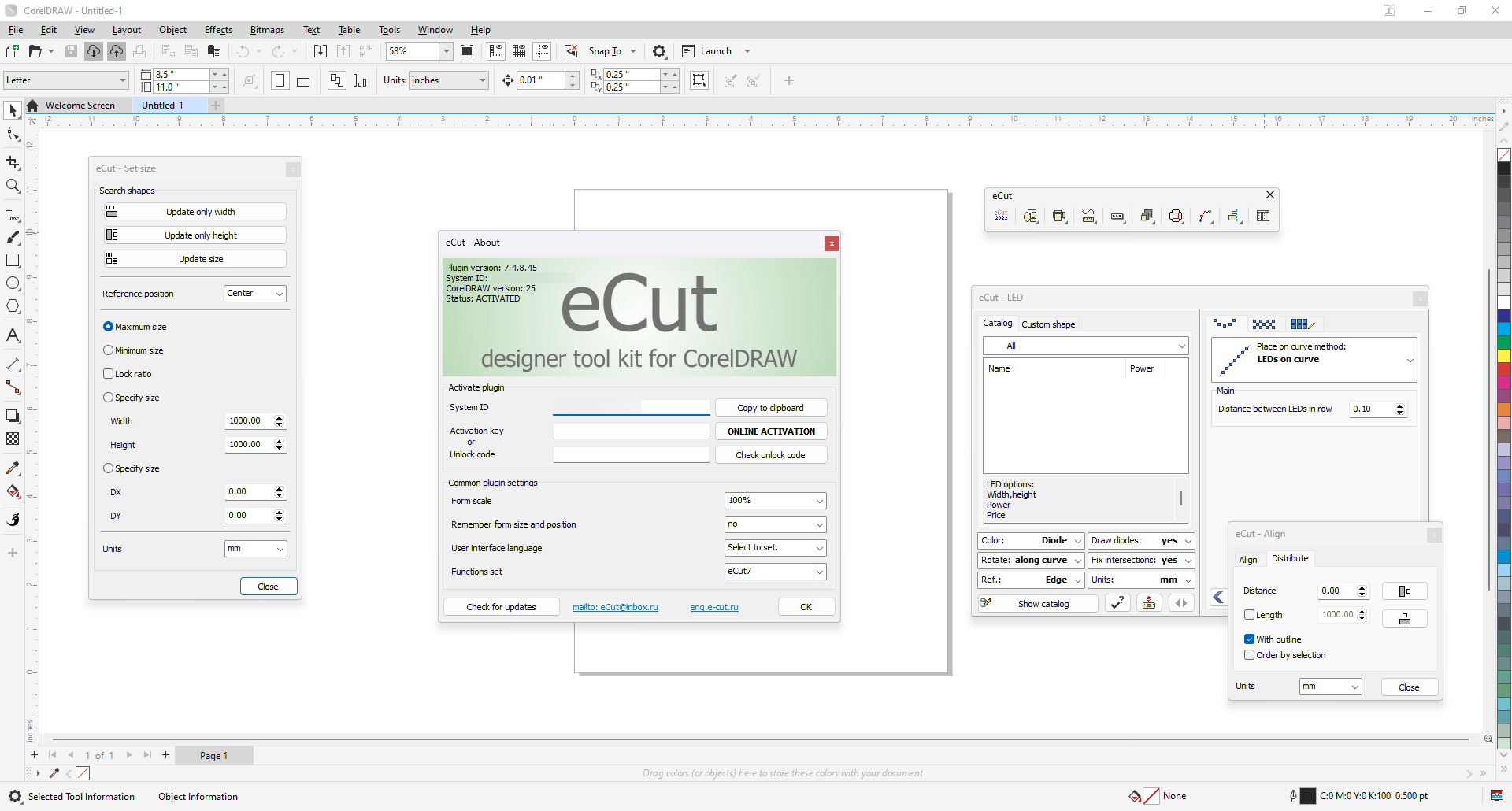Select the Pick tool in the toolbox
The image size is (1512, 811).
tap(13, 110)
